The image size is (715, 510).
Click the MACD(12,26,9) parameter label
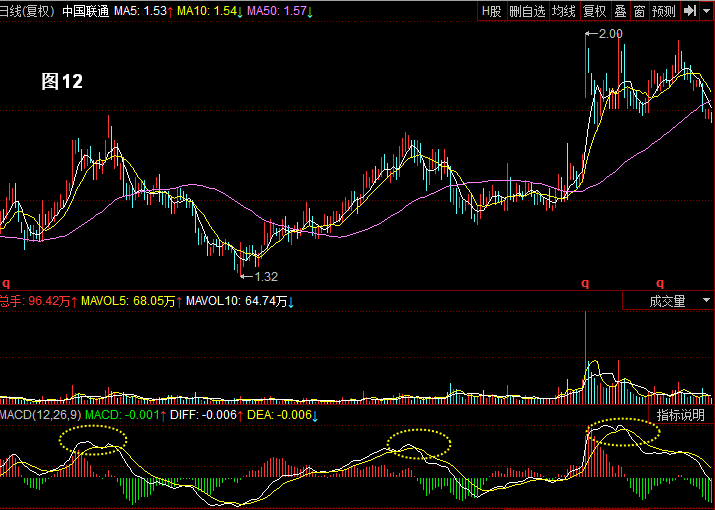tap(41, 415)
